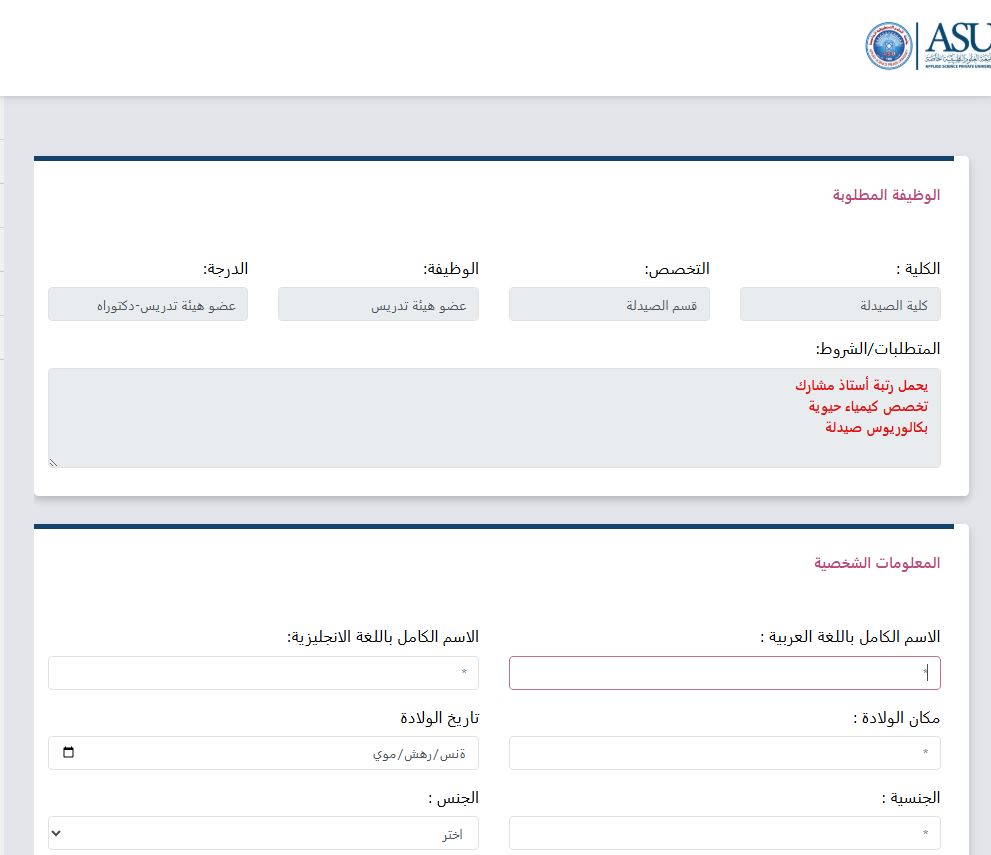Click the الوظيفة المطلوبة section heading
The width and height of the screenshot is (991, 855).
tap(886, 195)
